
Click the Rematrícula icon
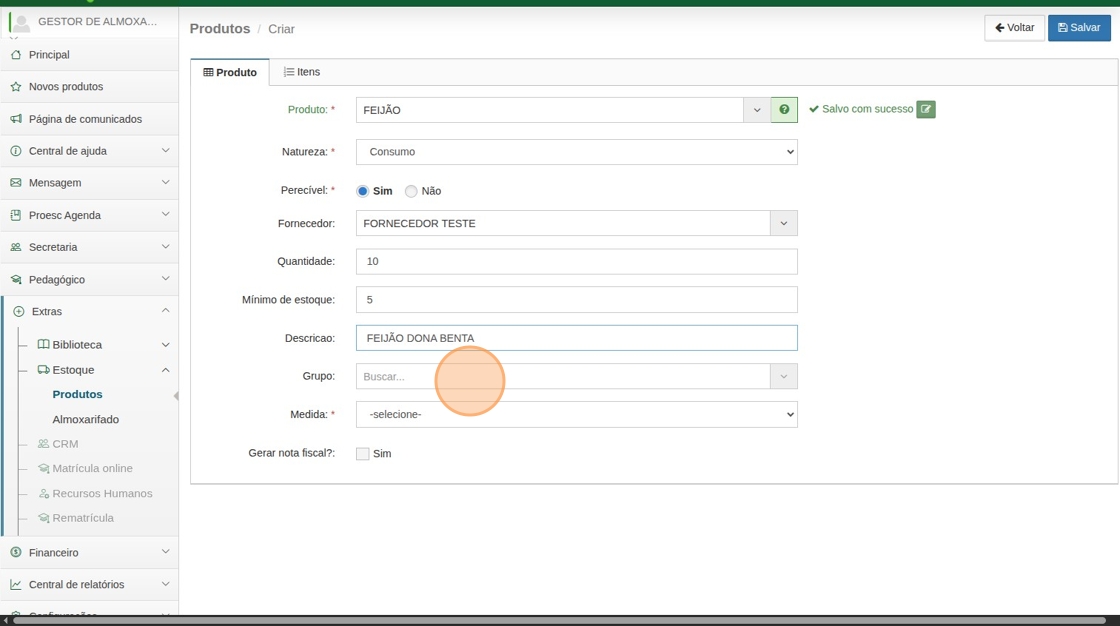coord(44,518)
